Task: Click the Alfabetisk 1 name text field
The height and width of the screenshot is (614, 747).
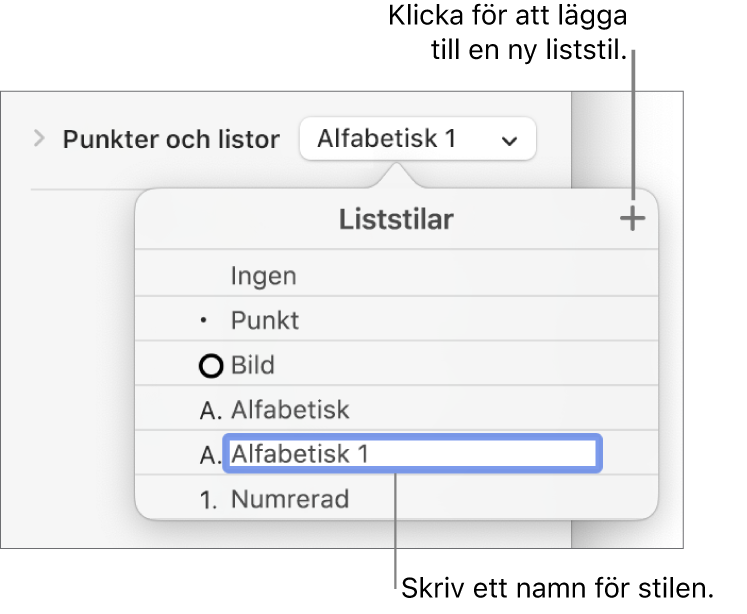Action: [413, 453]
